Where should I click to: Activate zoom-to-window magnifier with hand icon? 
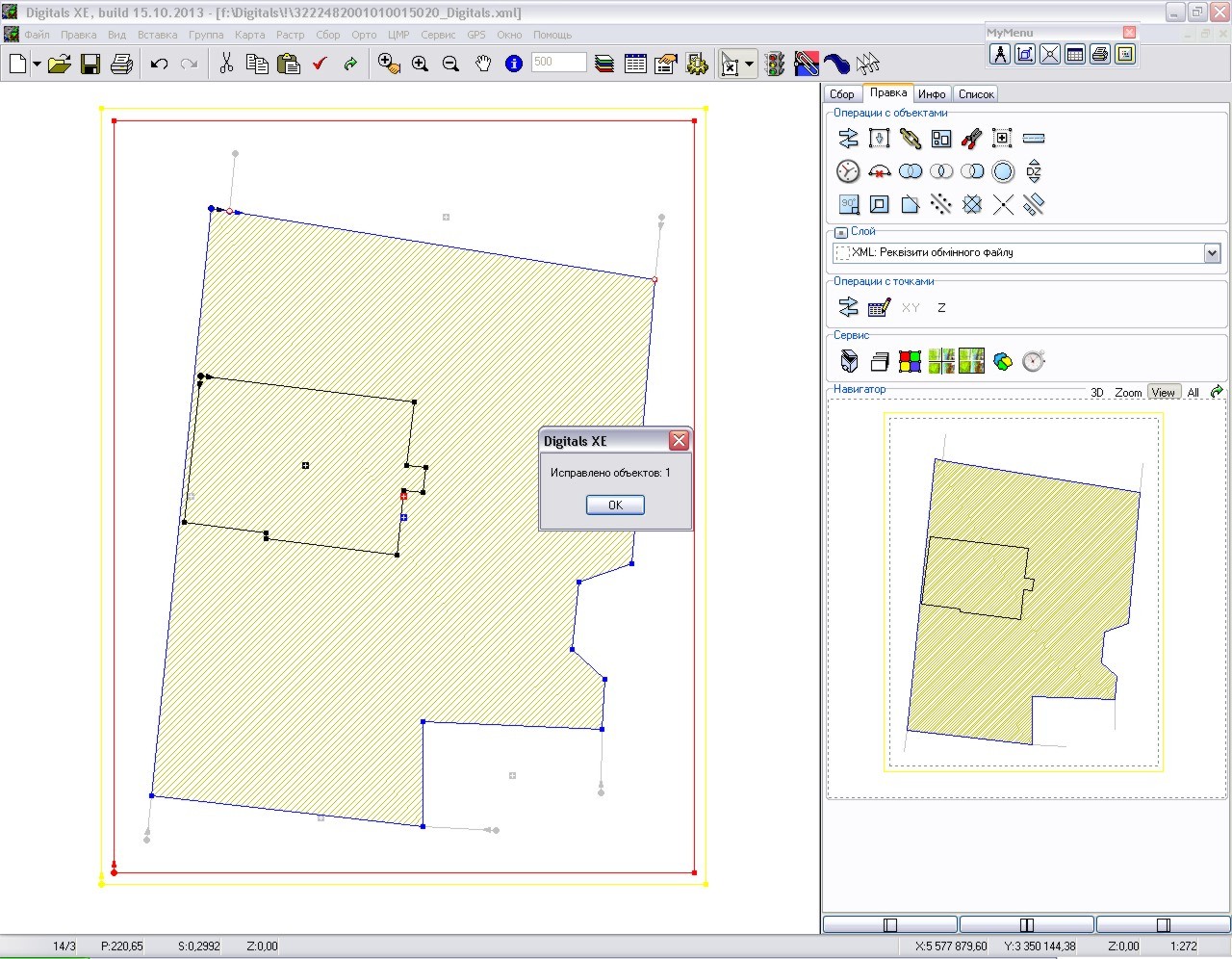pyautogui.click(x=389, y=64)
